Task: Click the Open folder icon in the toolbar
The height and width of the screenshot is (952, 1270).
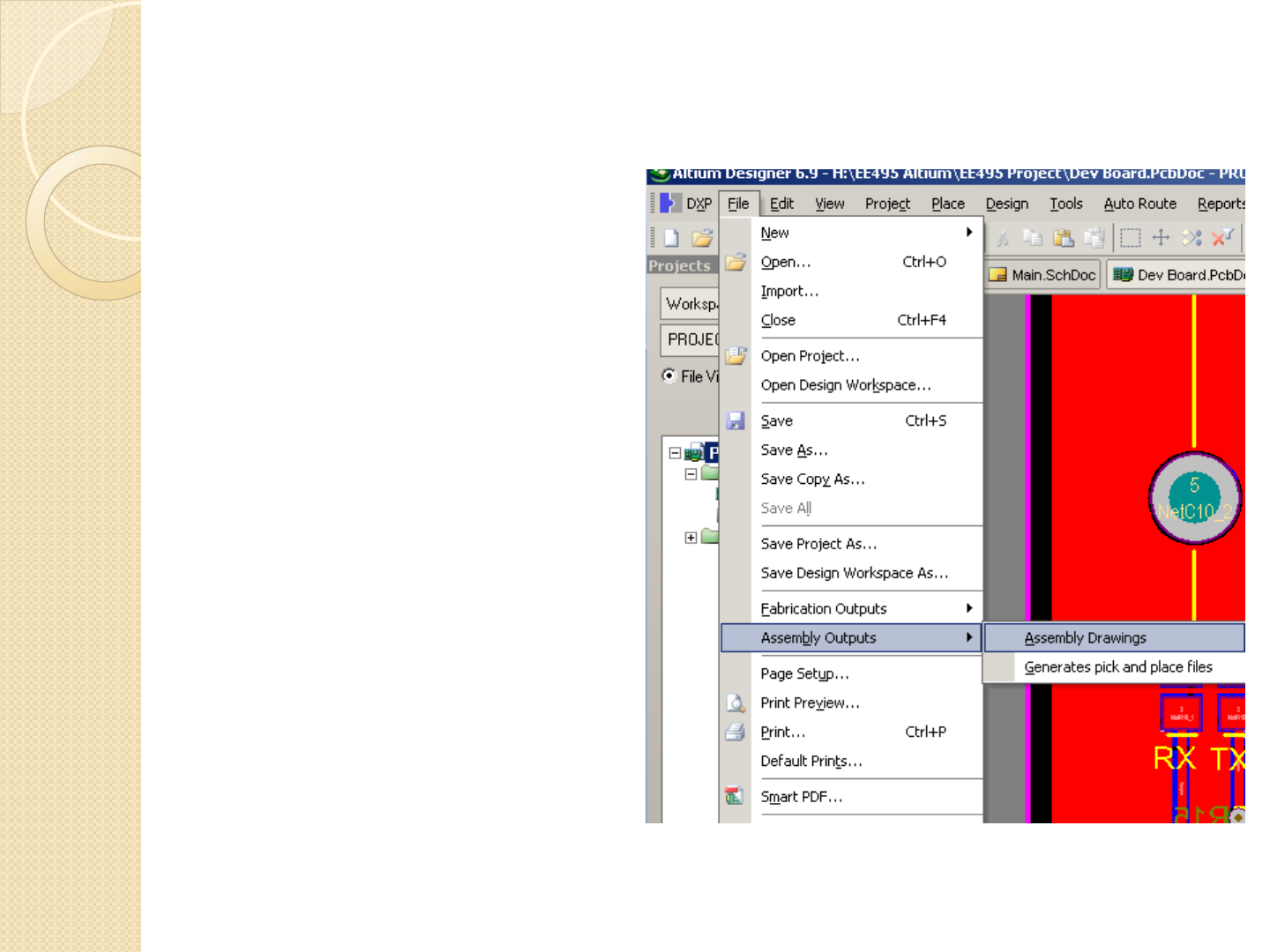Action: 702,238
